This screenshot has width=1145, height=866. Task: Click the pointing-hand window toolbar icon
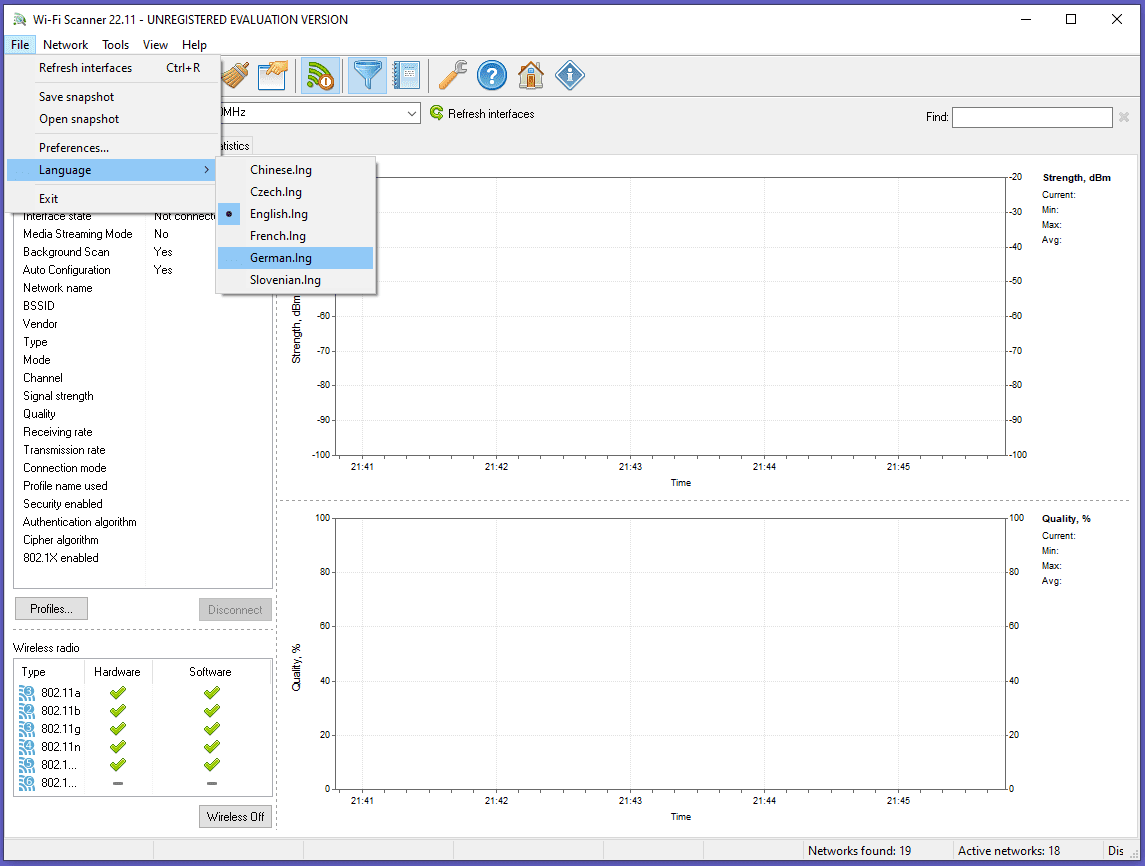[272, 75]
